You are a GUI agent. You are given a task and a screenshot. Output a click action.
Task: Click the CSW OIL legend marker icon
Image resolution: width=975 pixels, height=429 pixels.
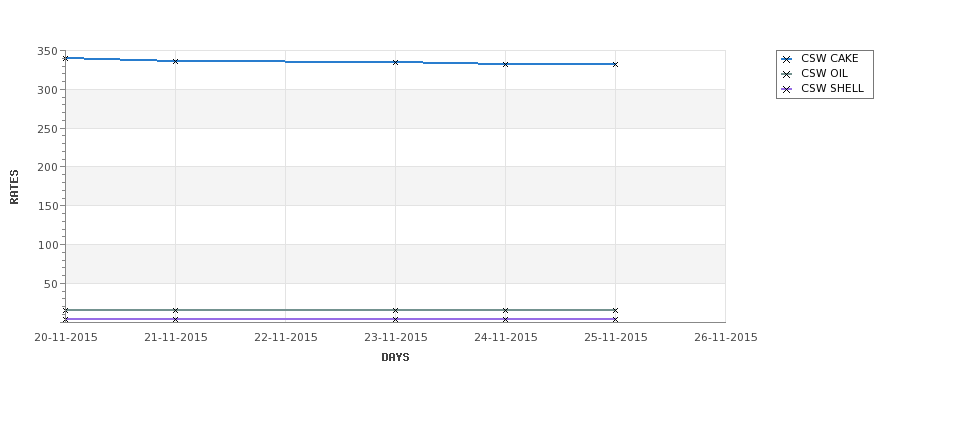point(787,74)
